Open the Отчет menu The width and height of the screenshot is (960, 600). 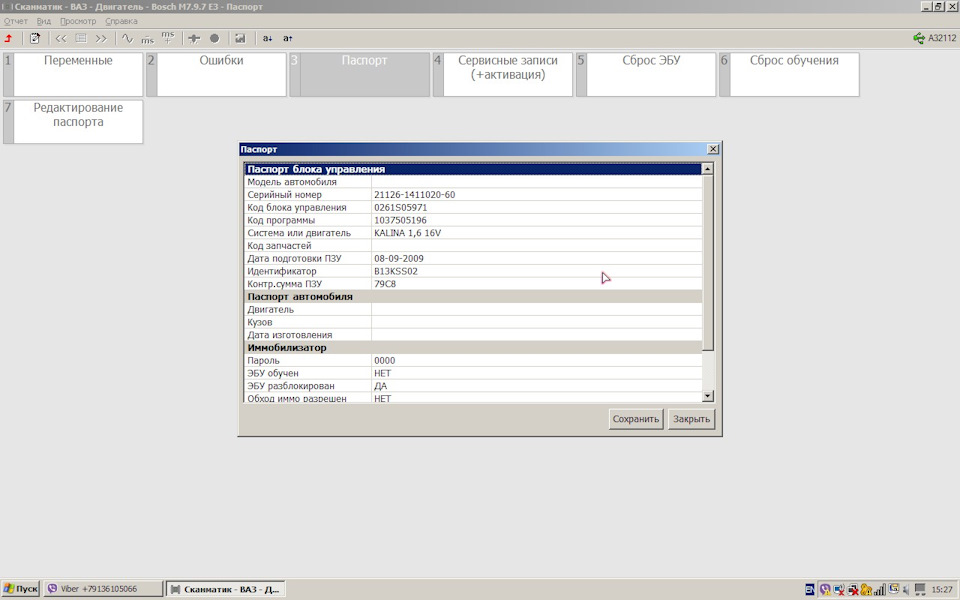[x=15, y=21]
